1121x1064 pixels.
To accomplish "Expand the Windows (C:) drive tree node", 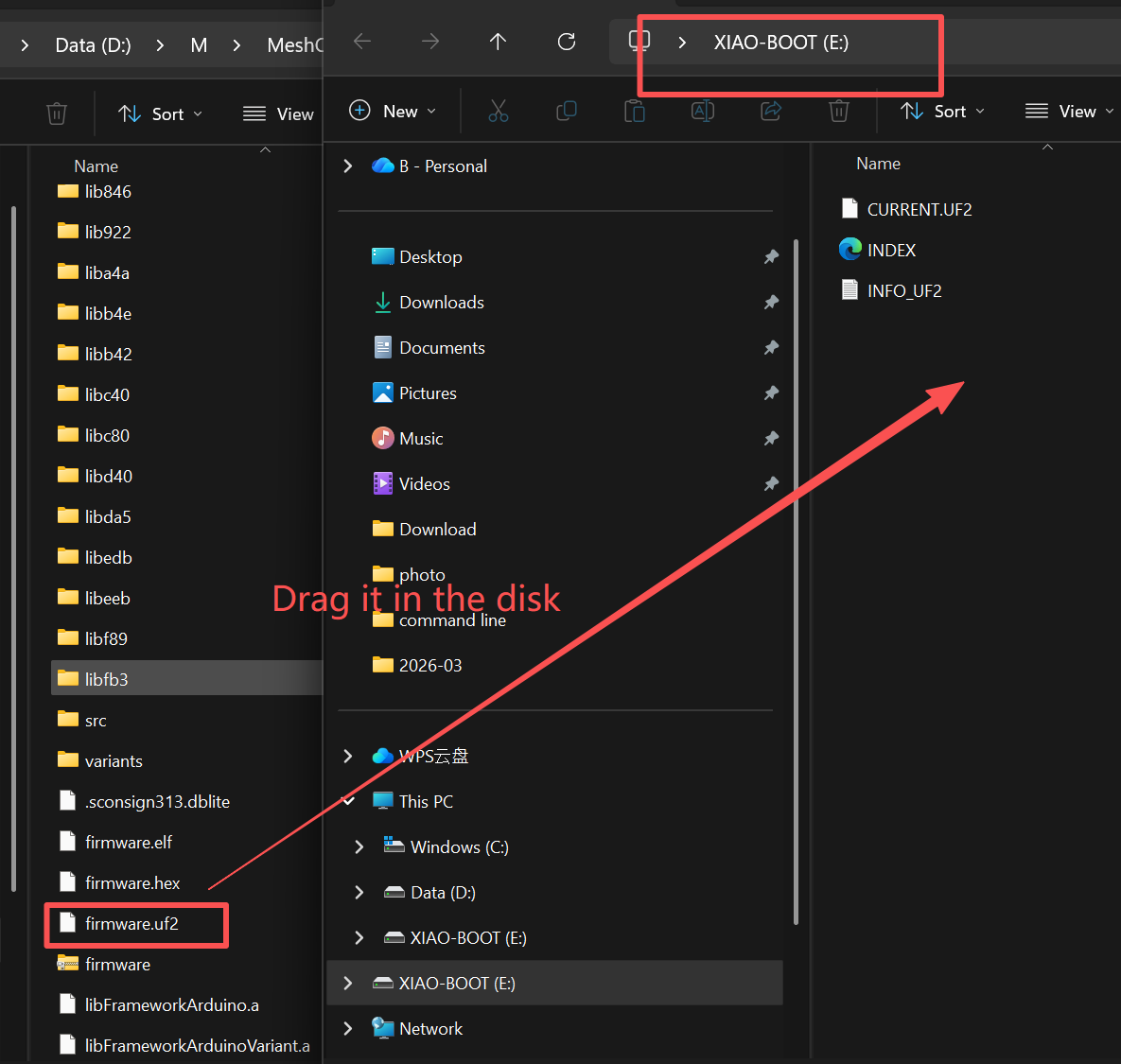I will click(359, 847).
